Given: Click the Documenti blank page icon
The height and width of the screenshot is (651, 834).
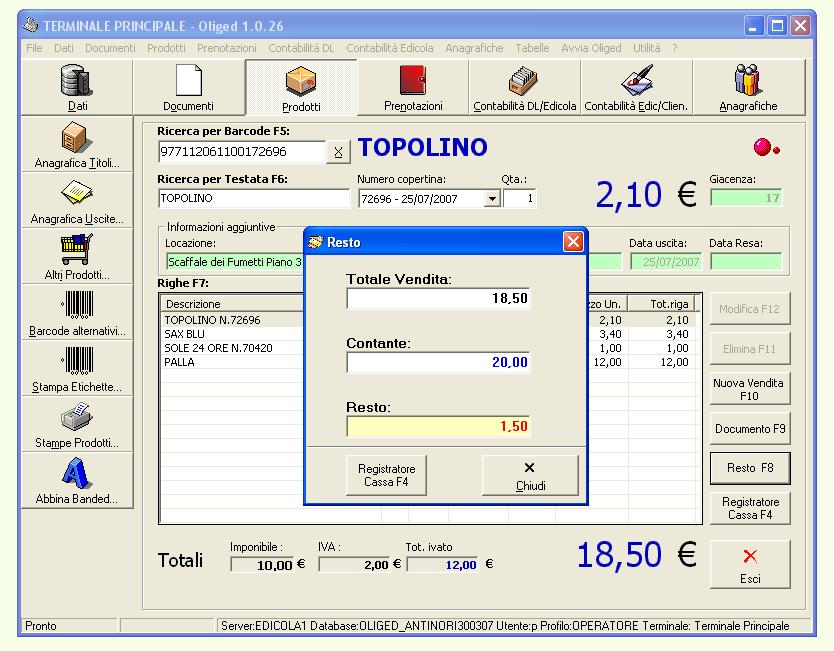Looking at the screenshot, I should [188, 80].
